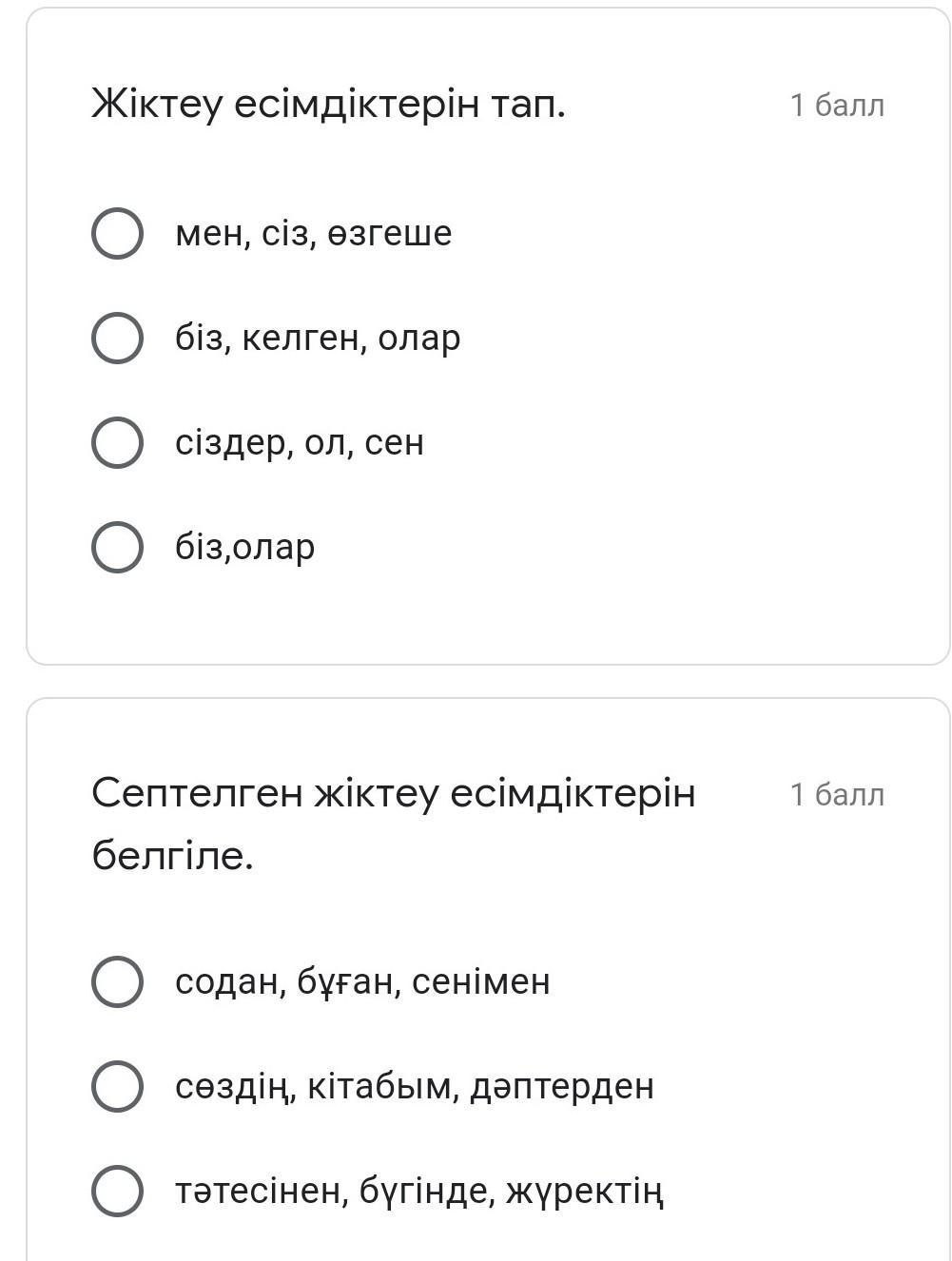Click the option label "сіздер, ол, сен"
The height and width of the screenshot is (1261, 952).
(x=299, y=442)
